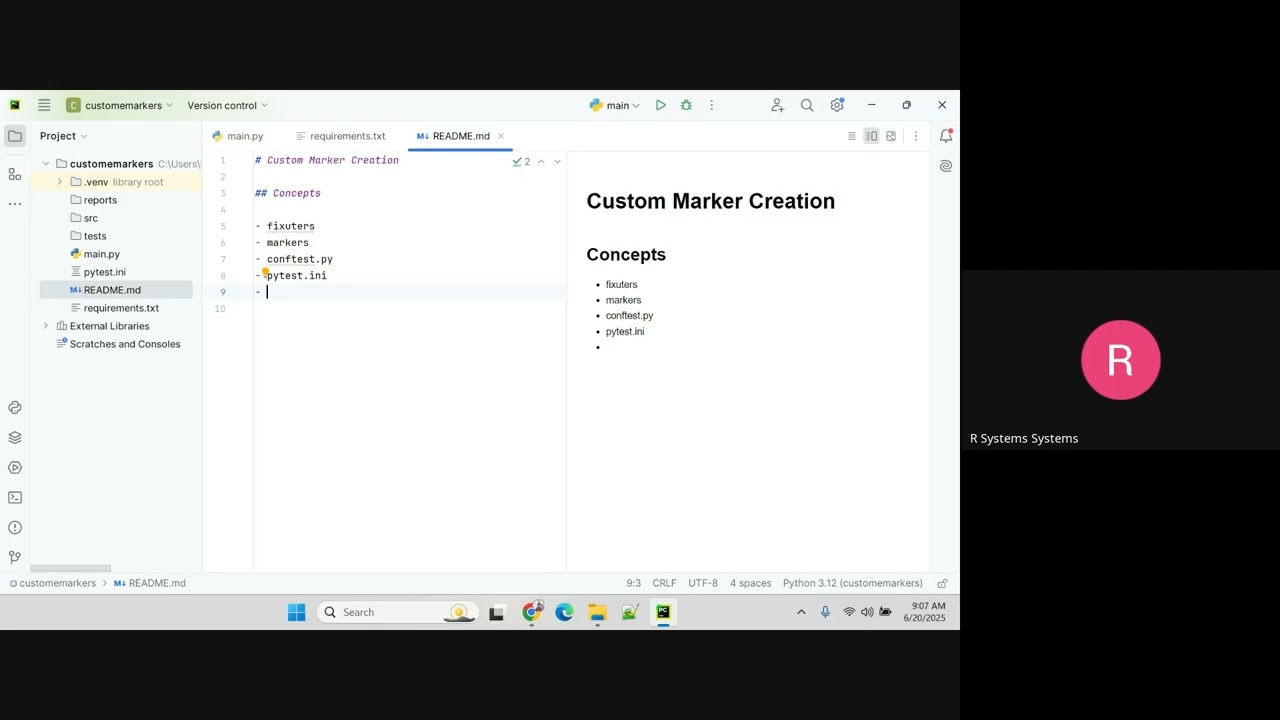This screenshot has height=720, width=1280.
Task: Open the main hamburger menu
Action: point(44,105)
